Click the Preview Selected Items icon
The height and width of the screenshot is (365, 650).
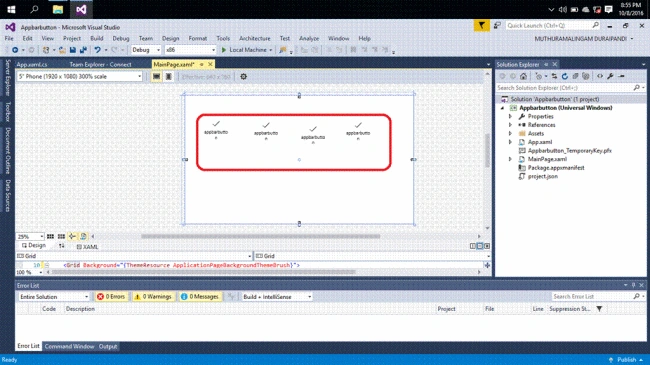621,76
